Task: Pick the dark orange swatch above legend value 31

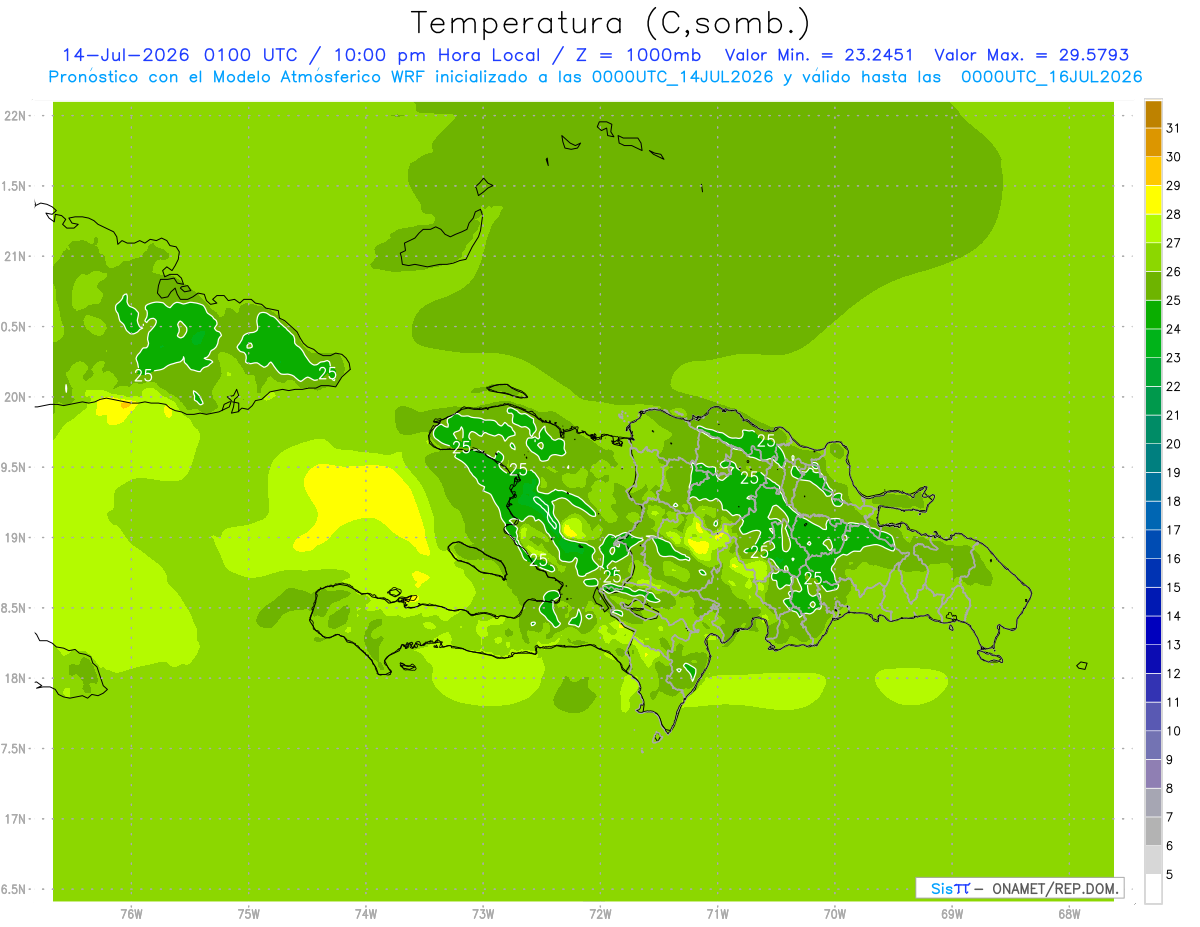Action: coord(1153,114)
